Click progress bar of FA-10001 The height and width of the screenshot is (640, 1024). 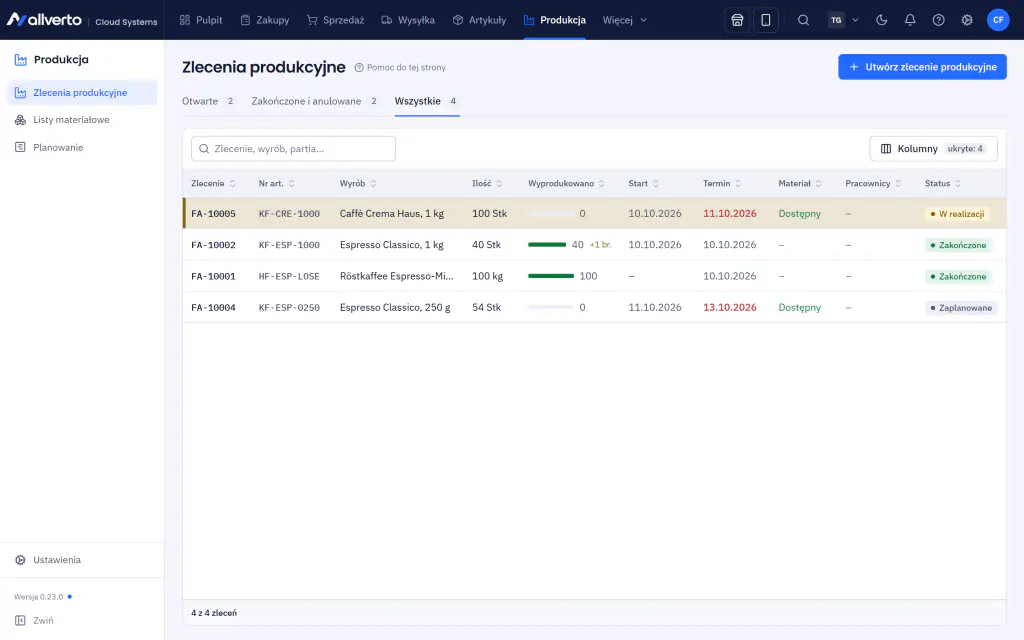click(551, 276)
